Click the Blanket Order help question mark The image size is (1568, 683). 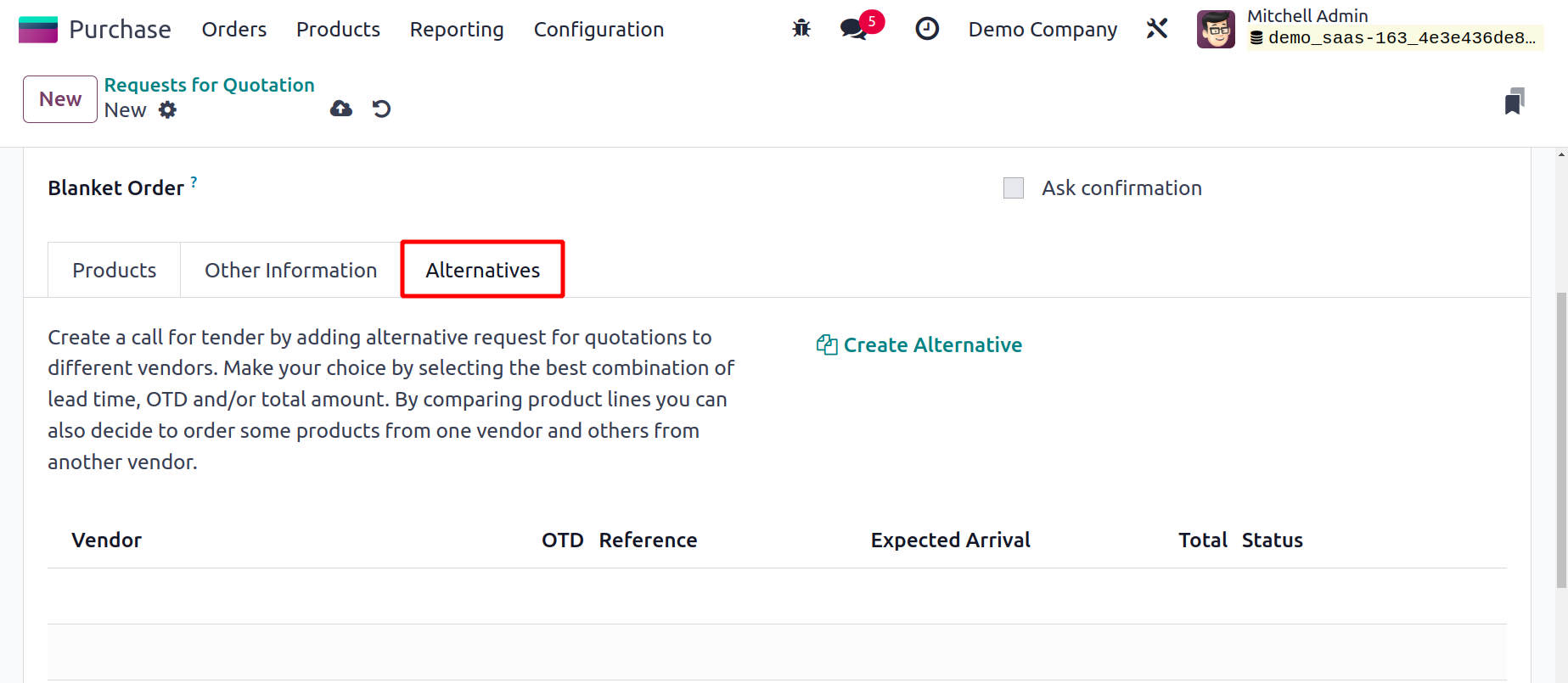[194, 182]
